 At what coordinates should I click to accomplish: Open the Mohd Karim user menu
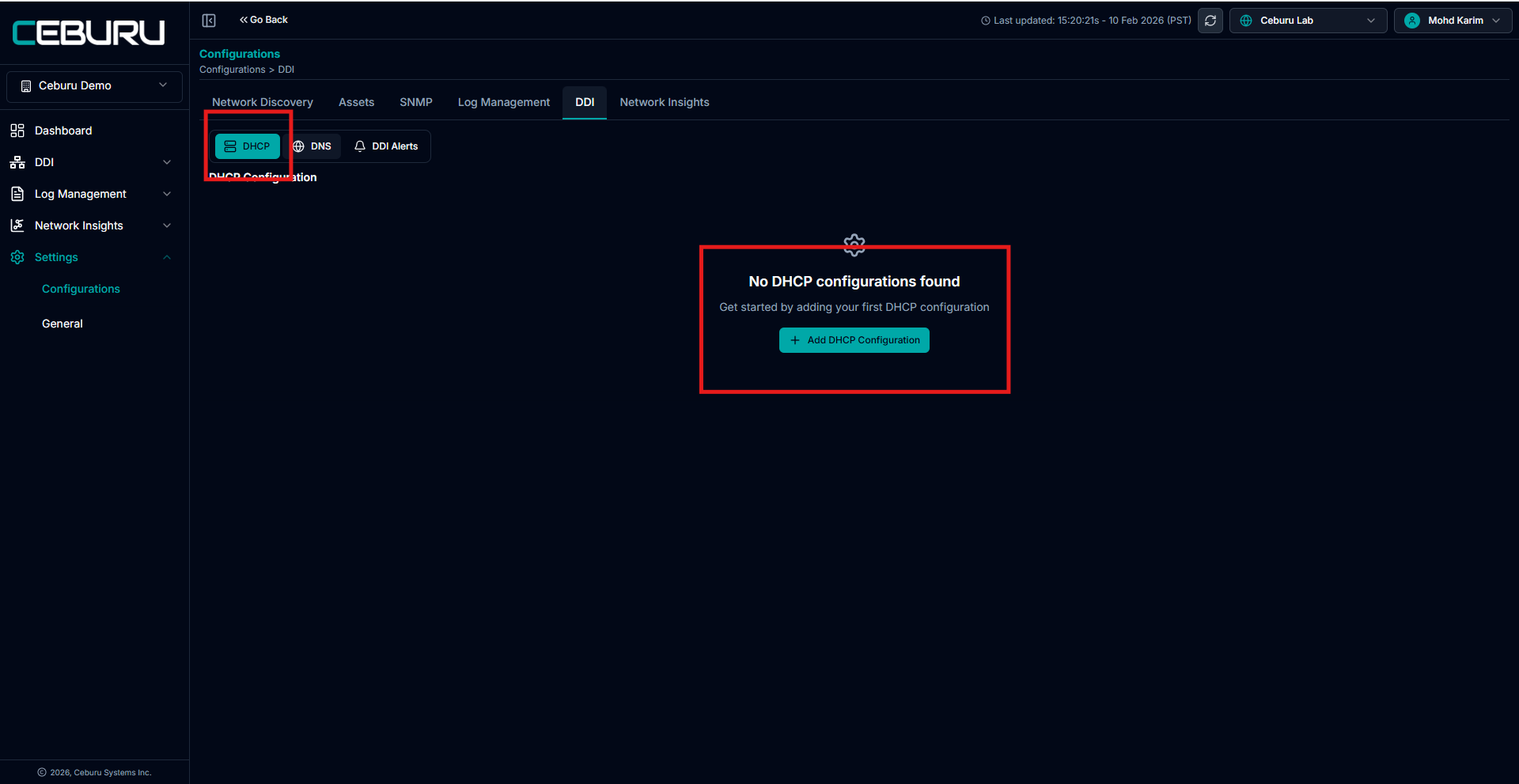click(1453, 21)
